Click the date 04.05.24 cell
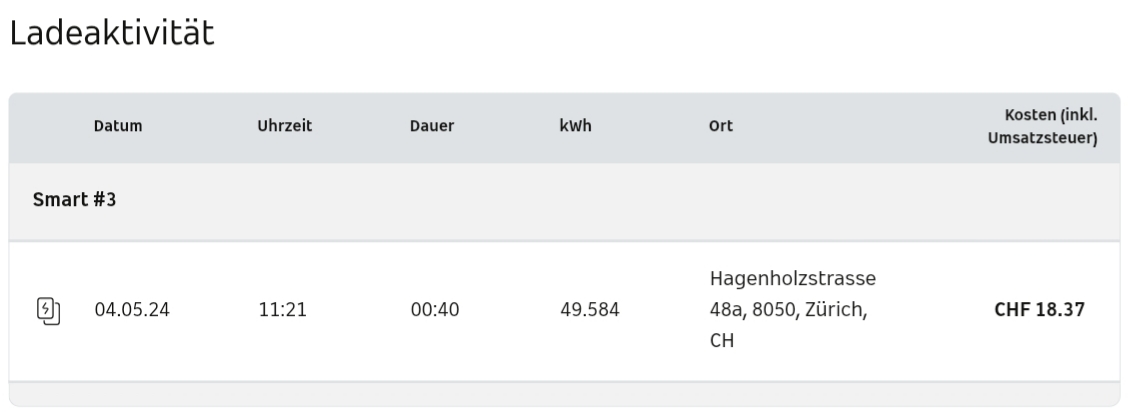The width and height of the screenshot is (1130, 416). pos(132,310)
